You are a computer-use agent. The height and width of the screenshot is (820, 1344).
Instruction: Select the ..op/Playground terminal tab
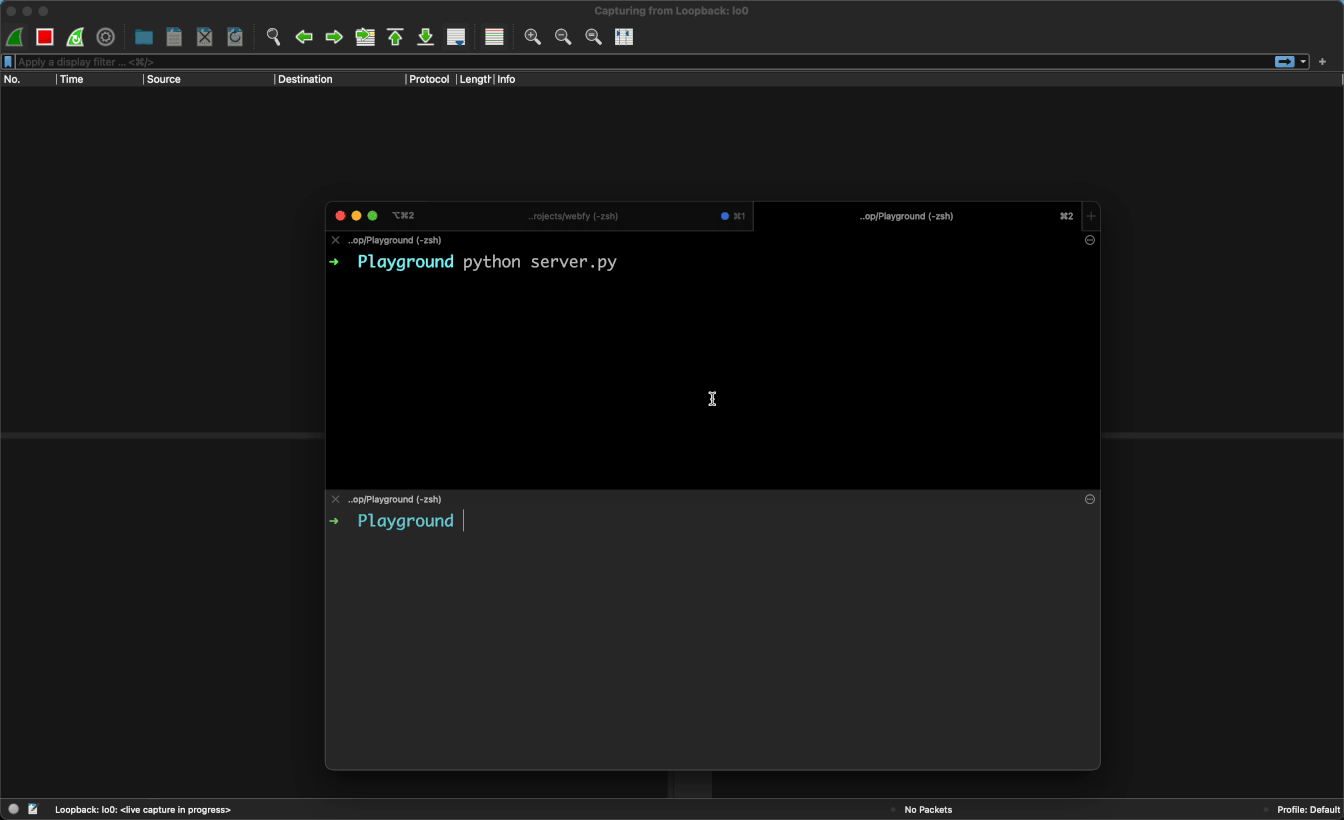pyautogui.click(x=906, y=216)
